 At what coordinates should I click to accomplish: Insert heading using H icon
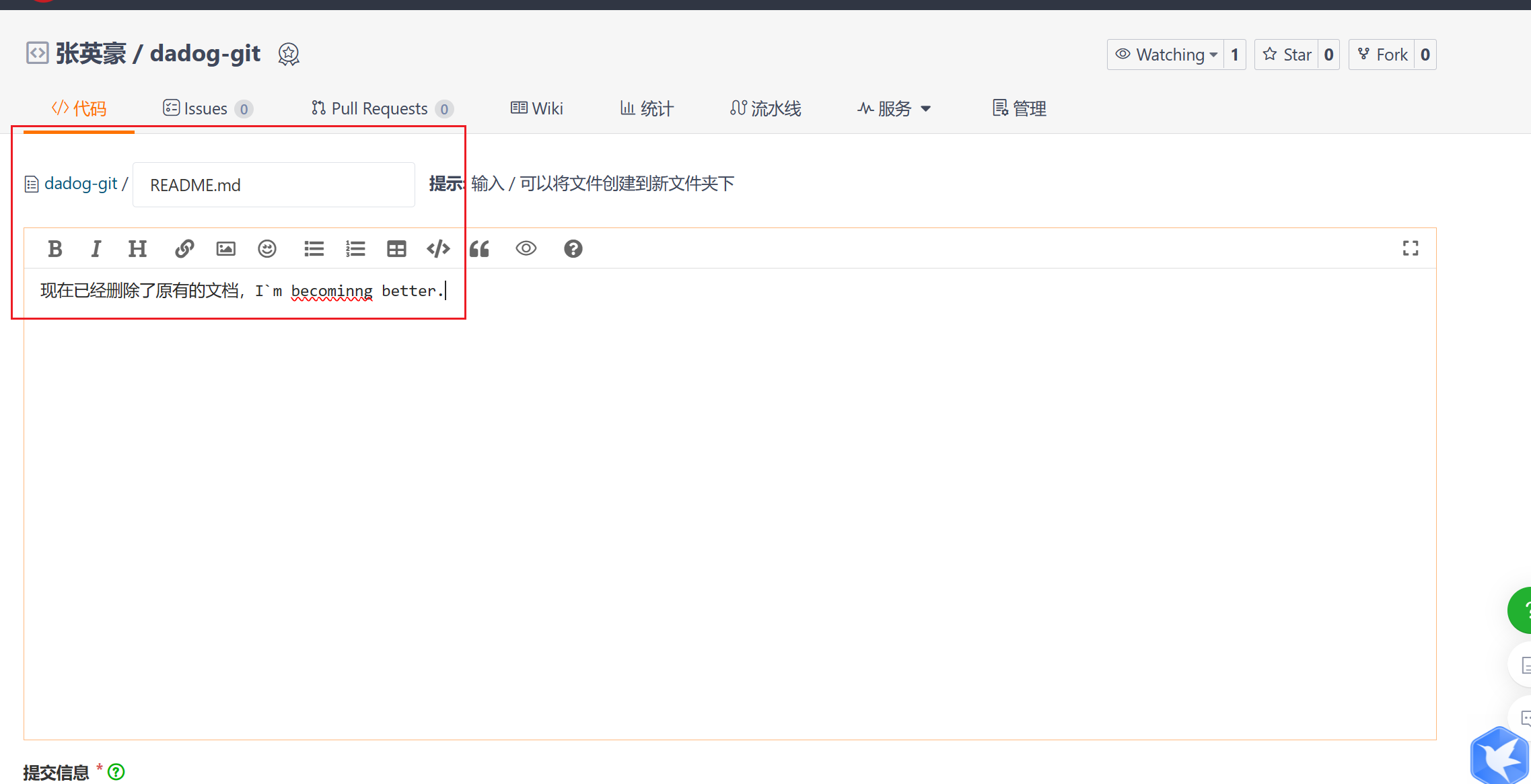137,249
